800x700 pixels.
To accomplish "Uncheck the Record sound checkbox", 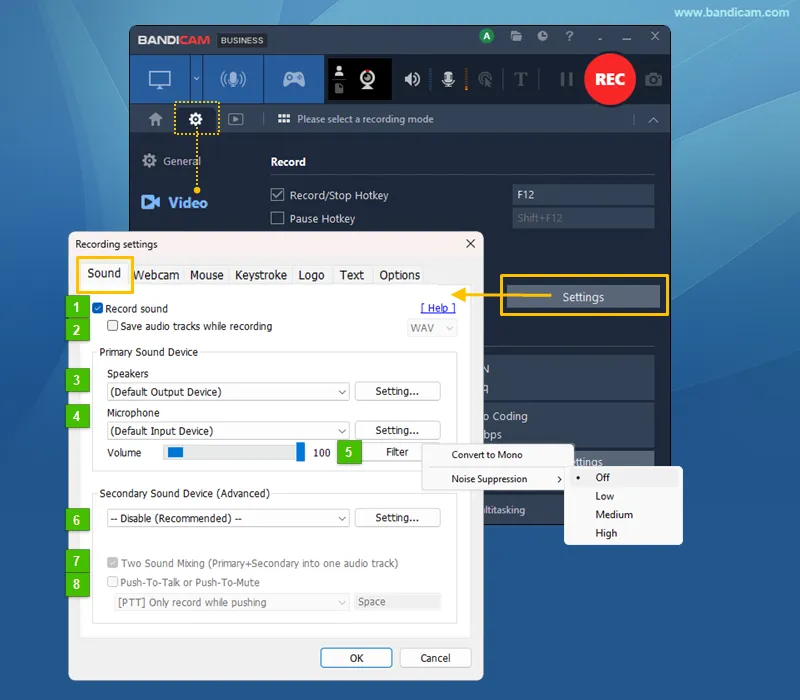I will [98, 308].
